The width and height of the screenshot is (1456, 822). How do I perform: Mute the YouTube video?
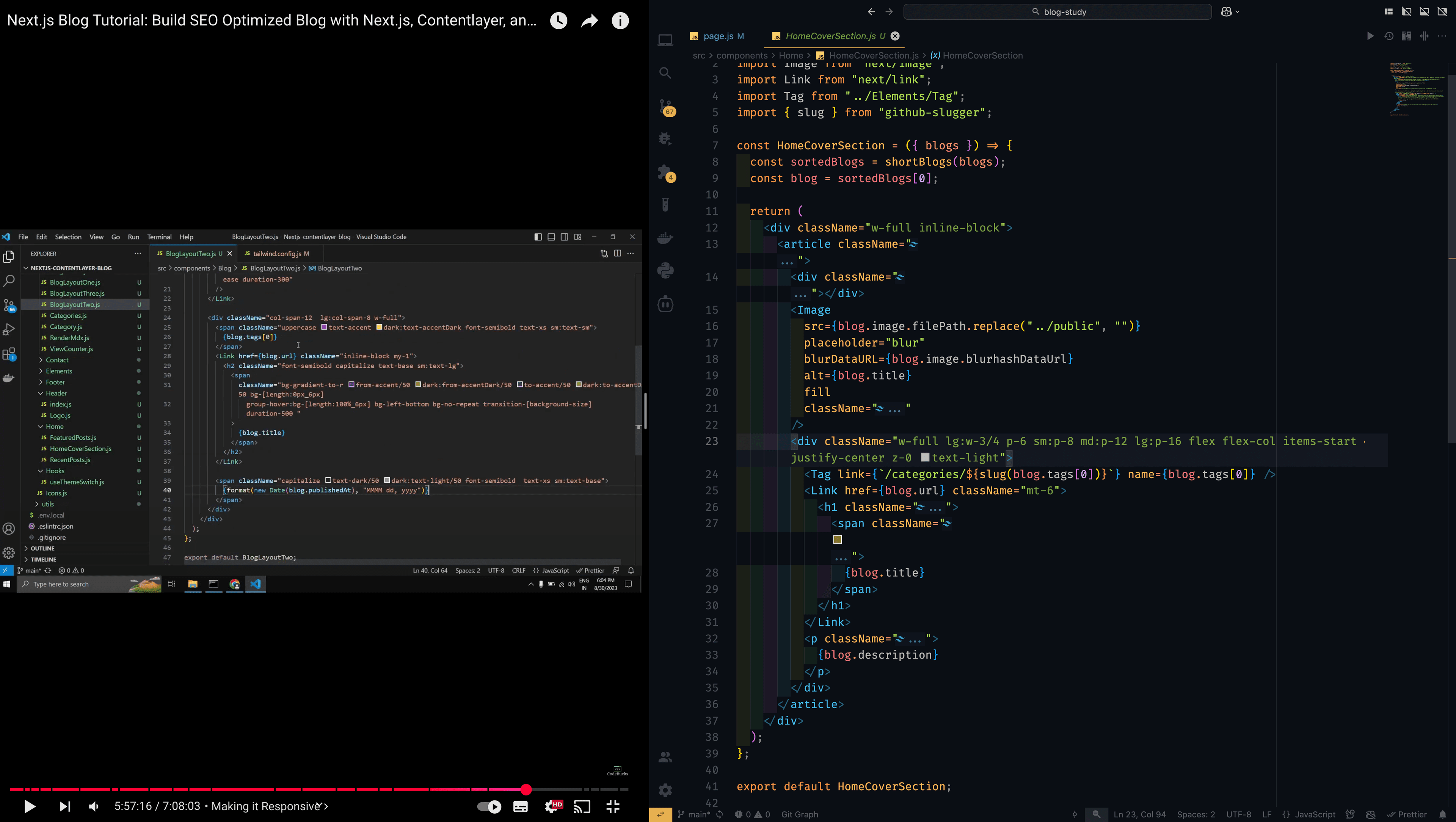tap(94, 807)
